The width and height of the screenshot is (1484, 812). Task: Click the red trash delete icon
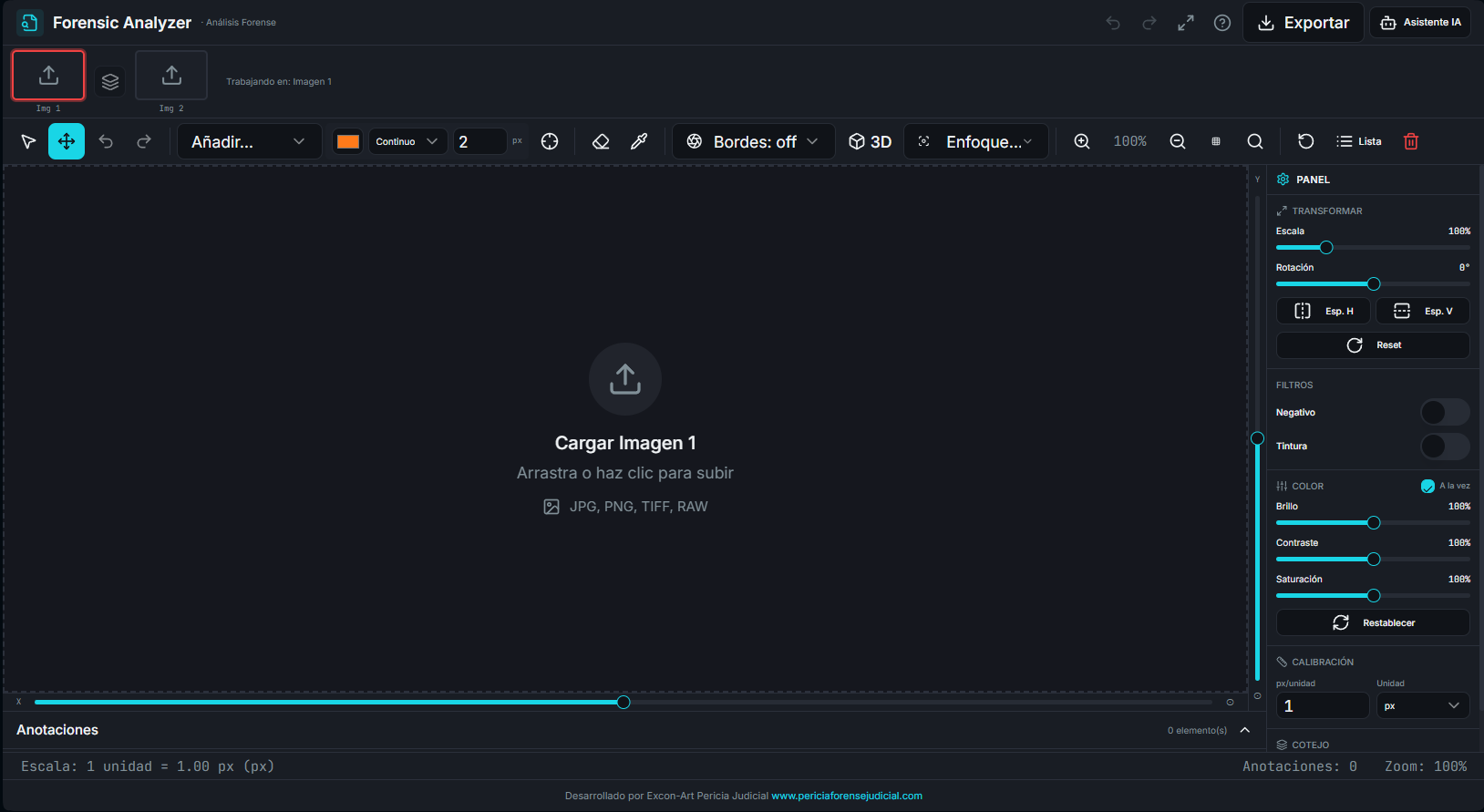pos(1411,141)
